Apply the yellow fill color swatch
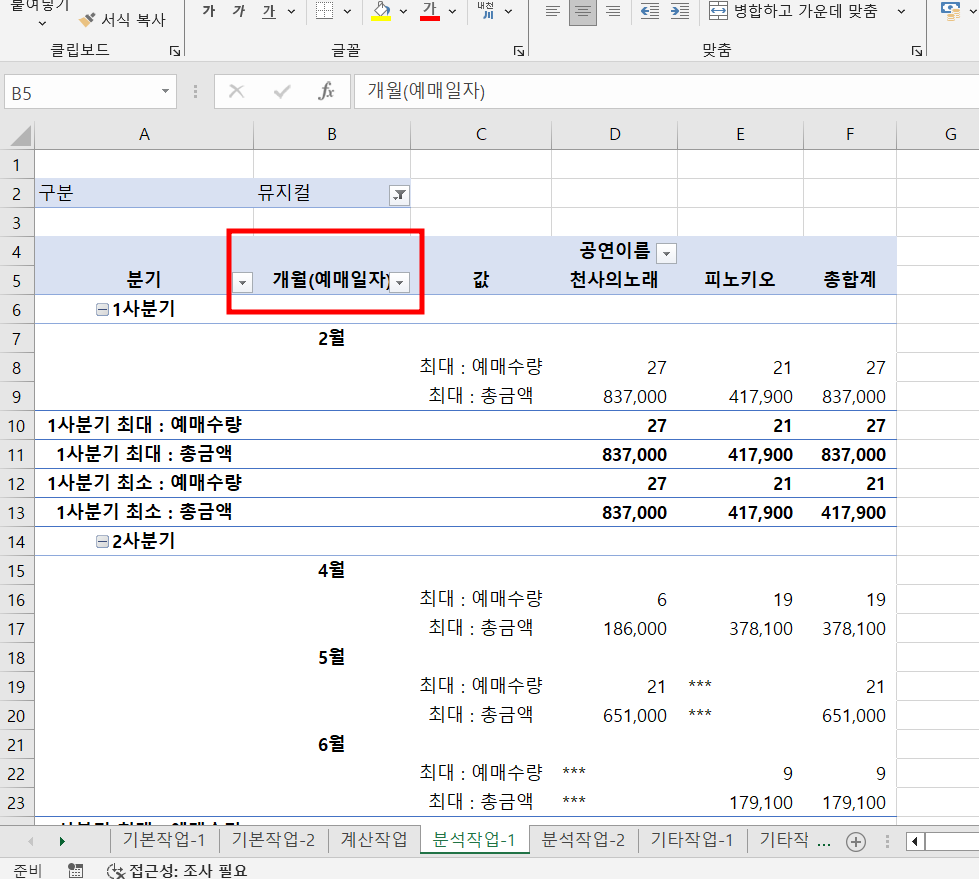Image resolution: width=979 pixels, height=879 pixels. pyautogui.click(x=381, y=11)
